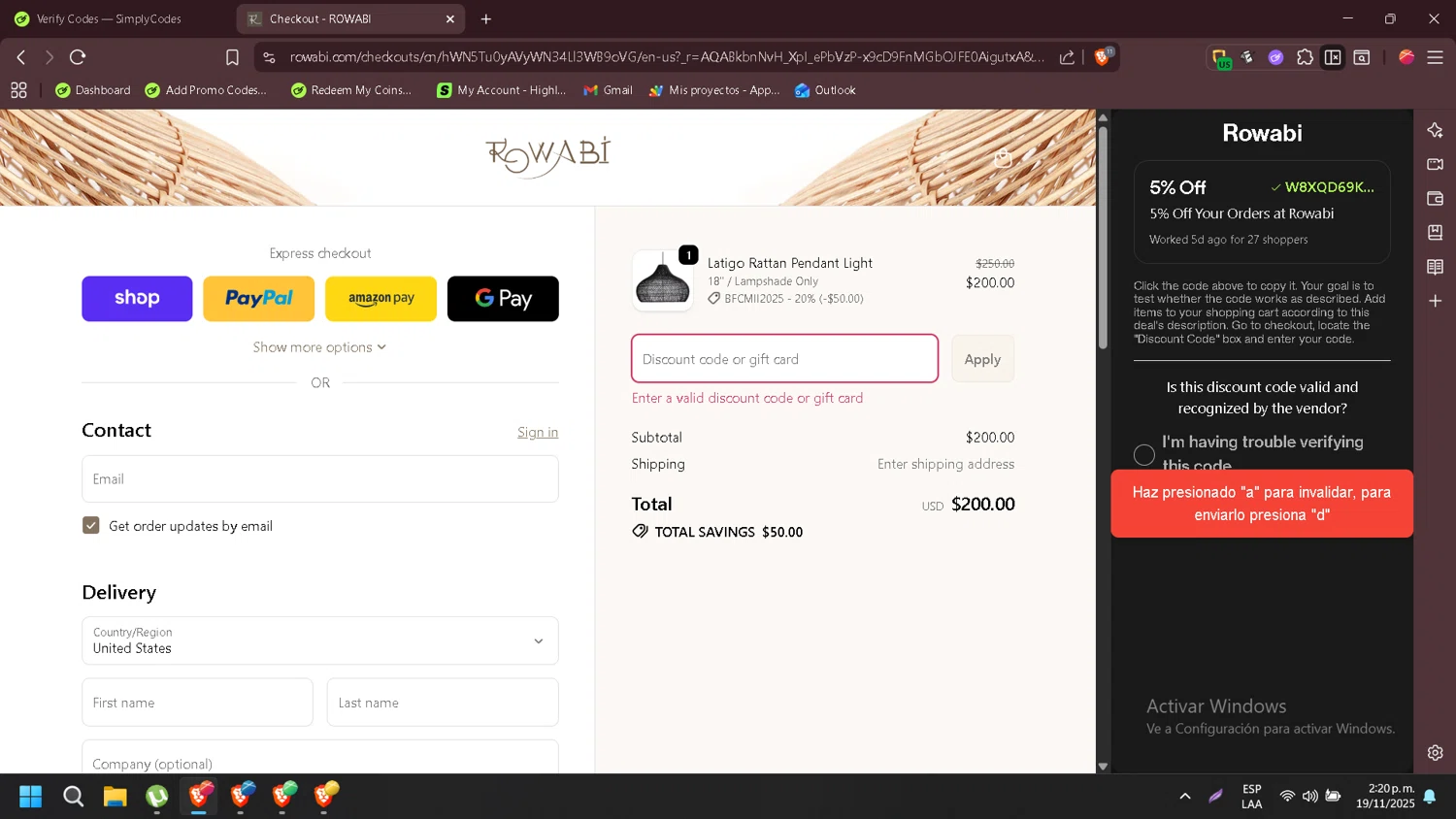Open the reading list sidebar icon

coord(1435,267)
